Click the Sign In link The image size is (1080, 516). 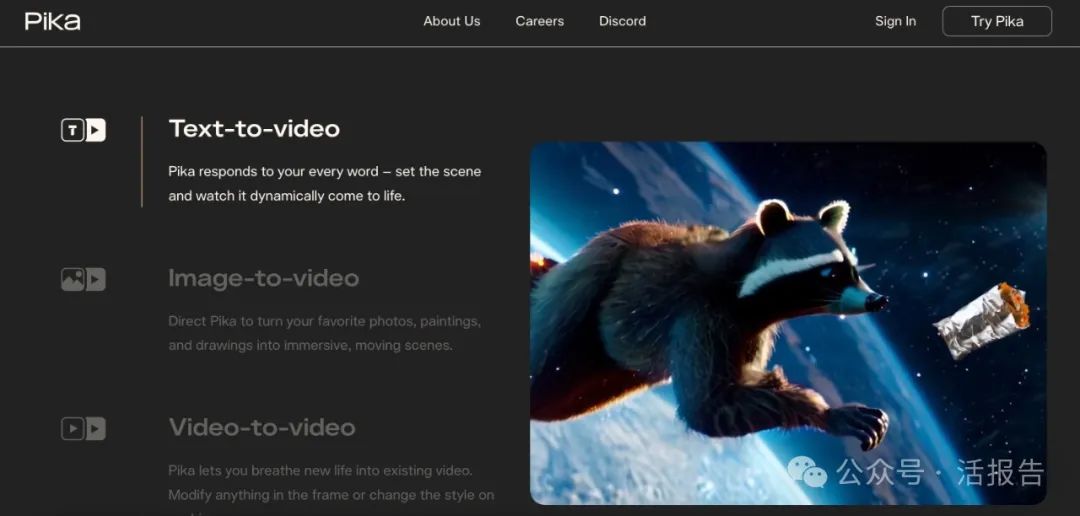(895, 21)
